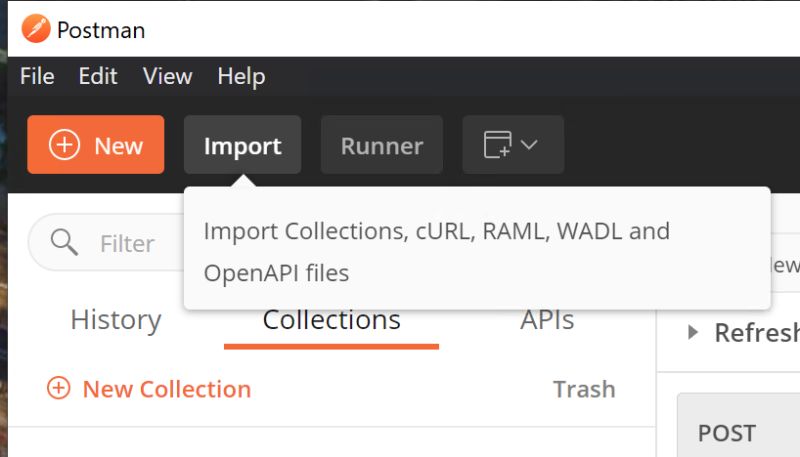The image size is (800, 457).
Task: Expand the Refresh item triangle
Action: point(692,333)
